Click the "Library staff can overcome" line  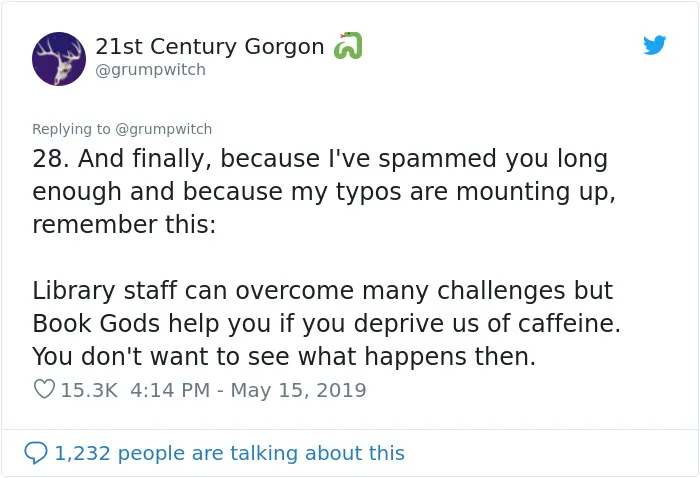tap(322, 291)
